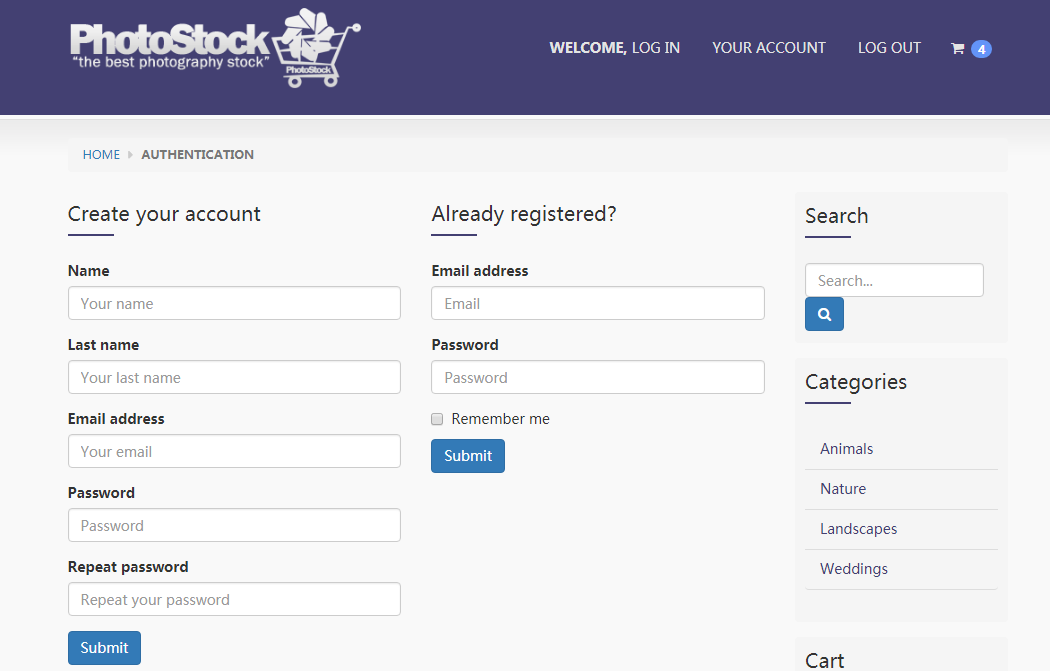Focus the sidebar Search box
The width and height of the screenshot is (1050, 671).
coord(895,280)
